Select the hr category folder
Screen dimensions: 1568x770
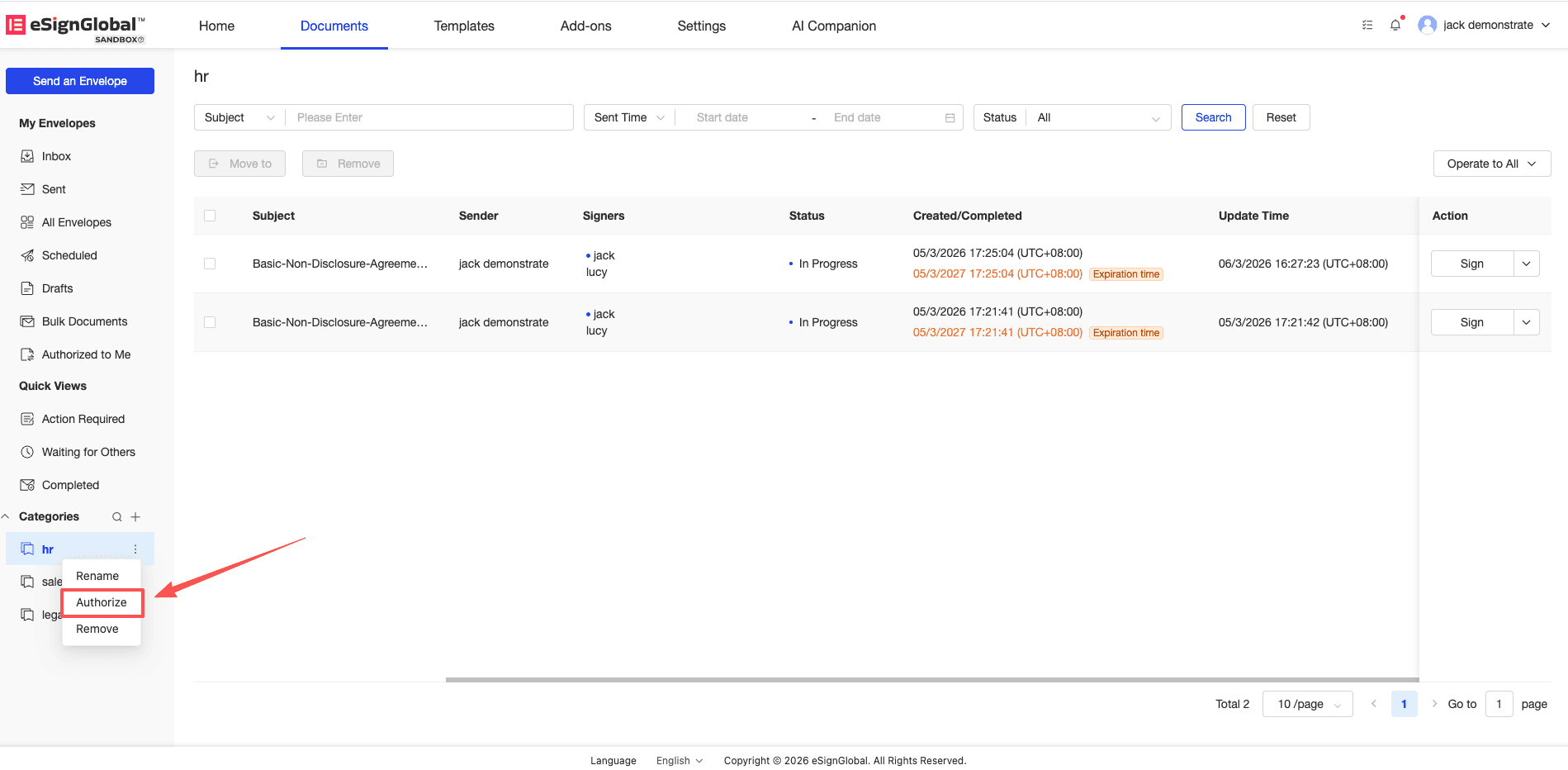pyautogui.click(x=80, y=549)
